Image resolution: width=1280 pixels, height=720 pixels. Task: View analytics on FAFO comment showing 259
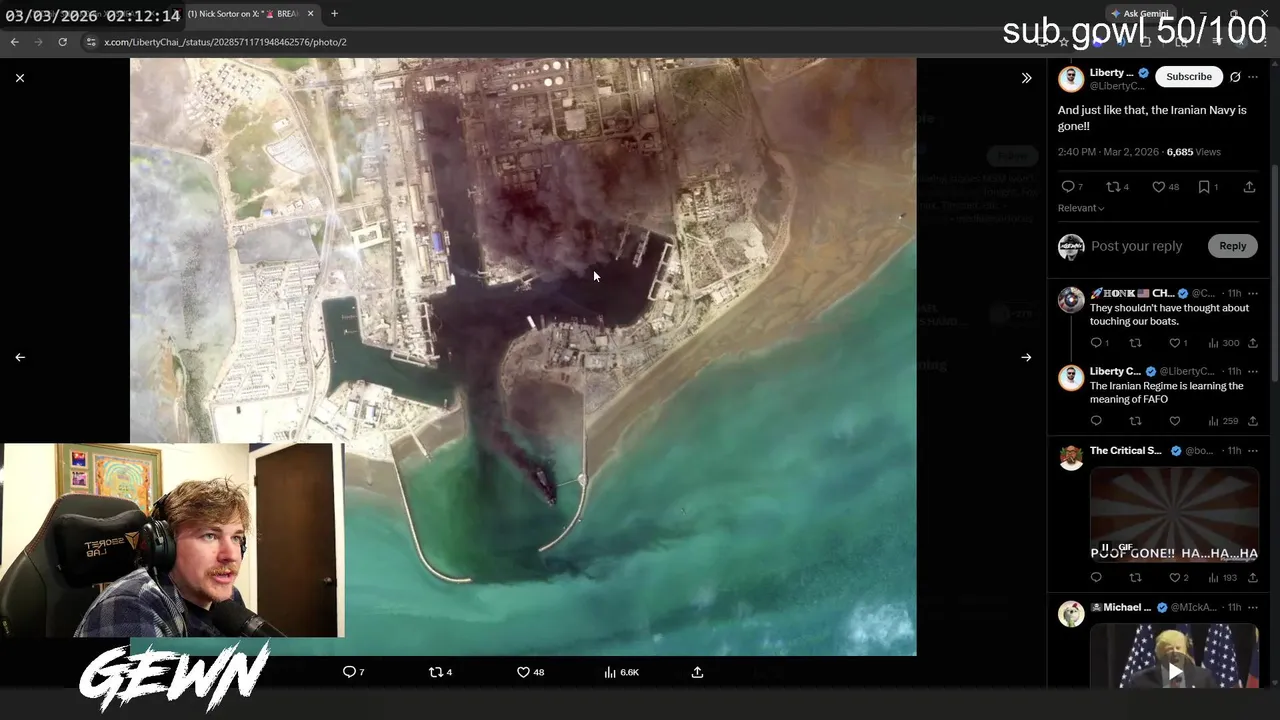point(1222,421)
